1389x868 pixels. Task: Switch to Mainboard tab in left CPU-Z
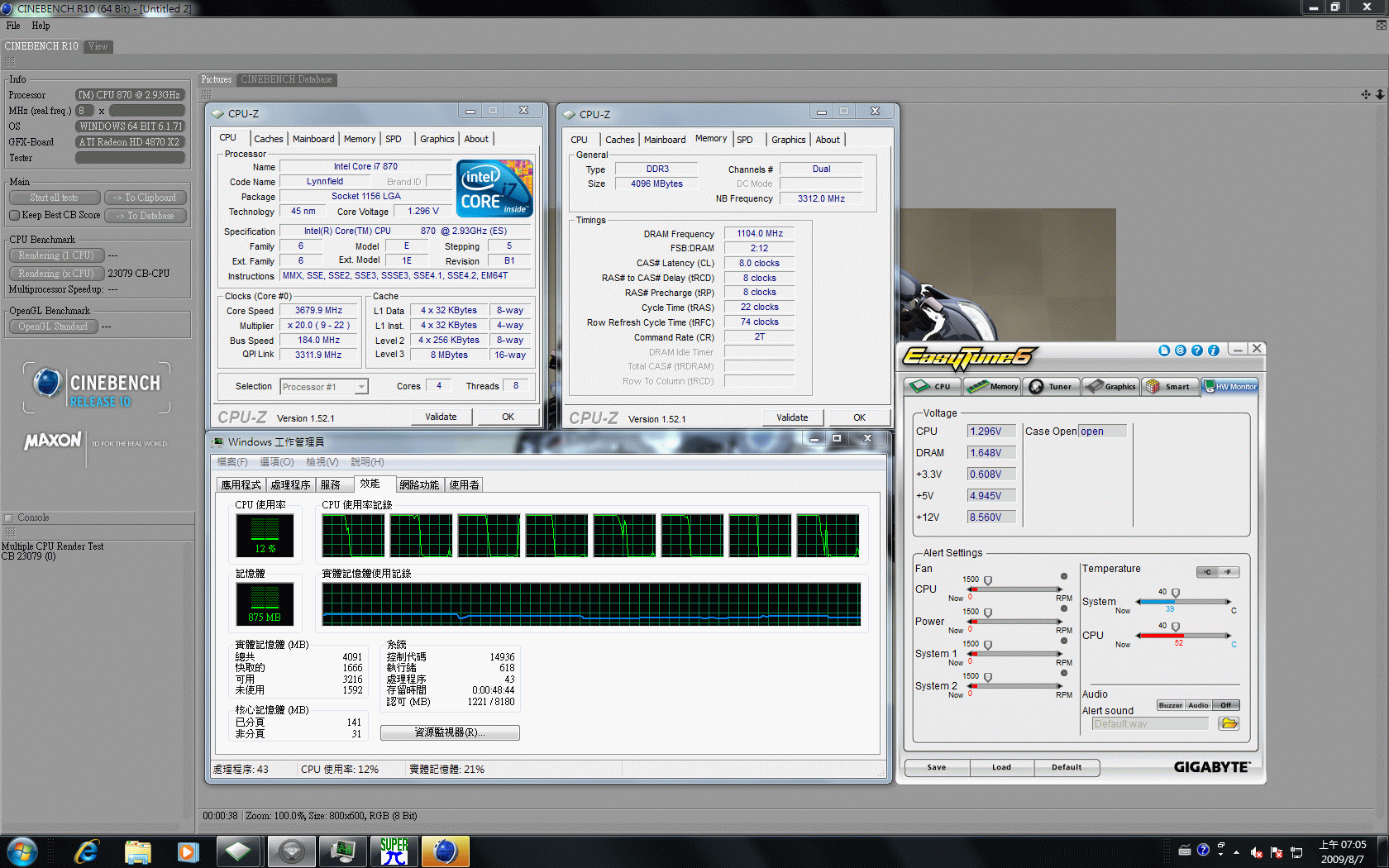click(313, 139)
